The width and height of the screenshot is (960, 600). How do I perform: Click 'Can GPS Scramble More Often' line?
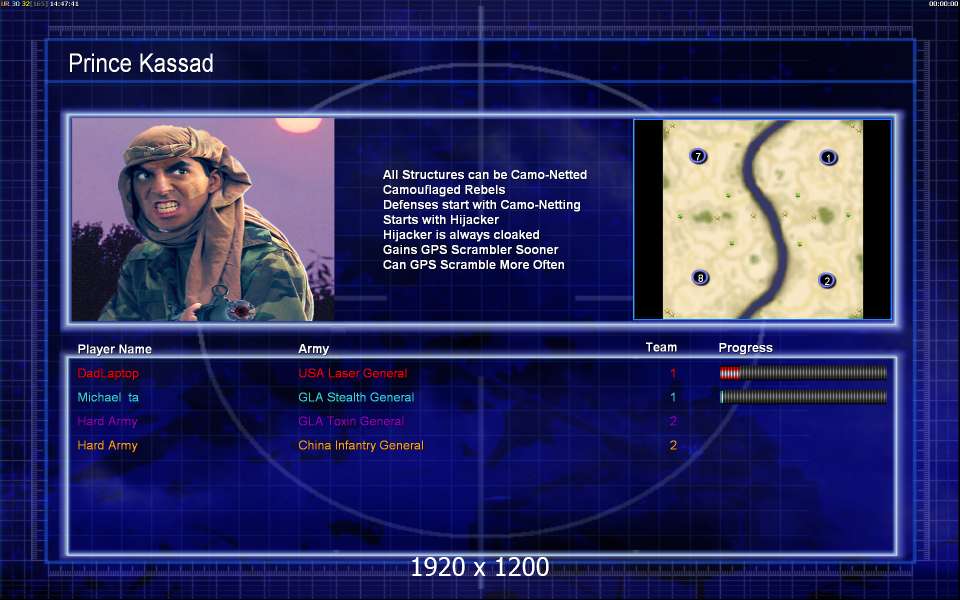pyautogui.click(x=473, y=264)
